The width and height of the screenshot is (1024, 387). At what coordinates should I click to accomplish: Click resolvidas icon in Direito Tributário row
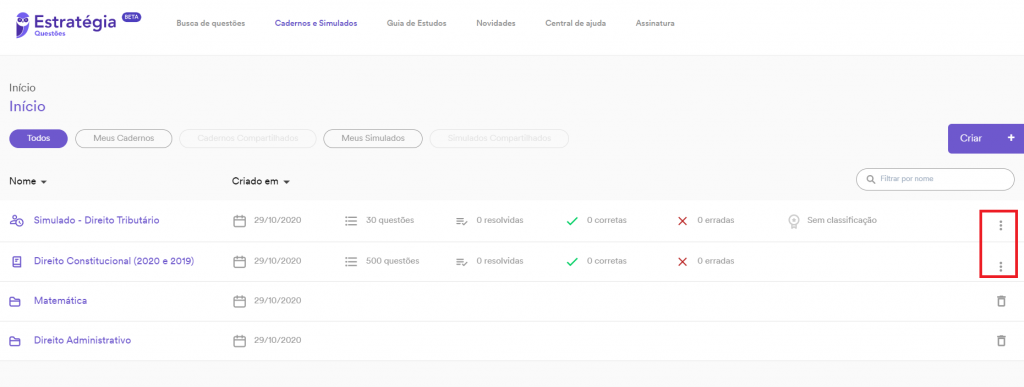[x=462, y=221]
